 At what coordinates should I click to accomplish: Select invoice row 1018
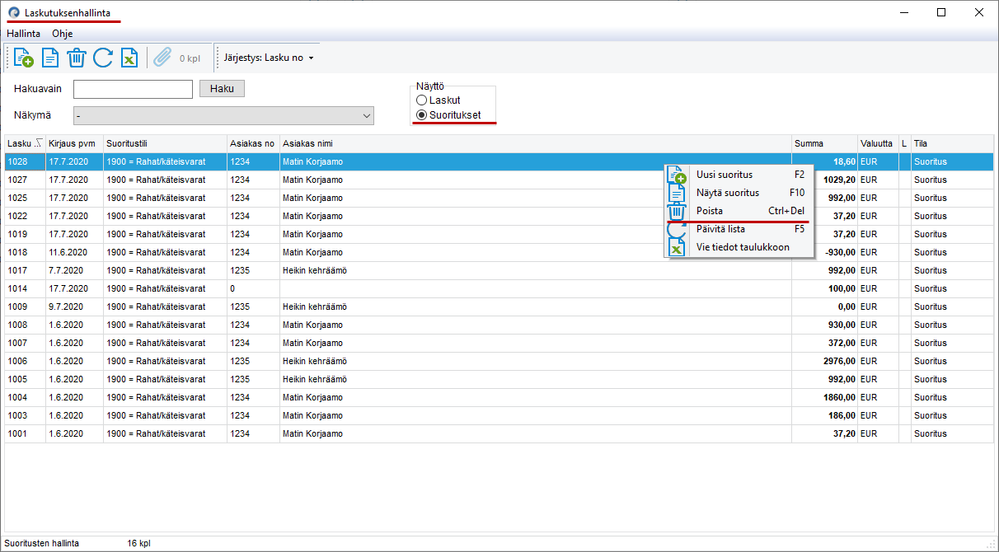(499, 252)
